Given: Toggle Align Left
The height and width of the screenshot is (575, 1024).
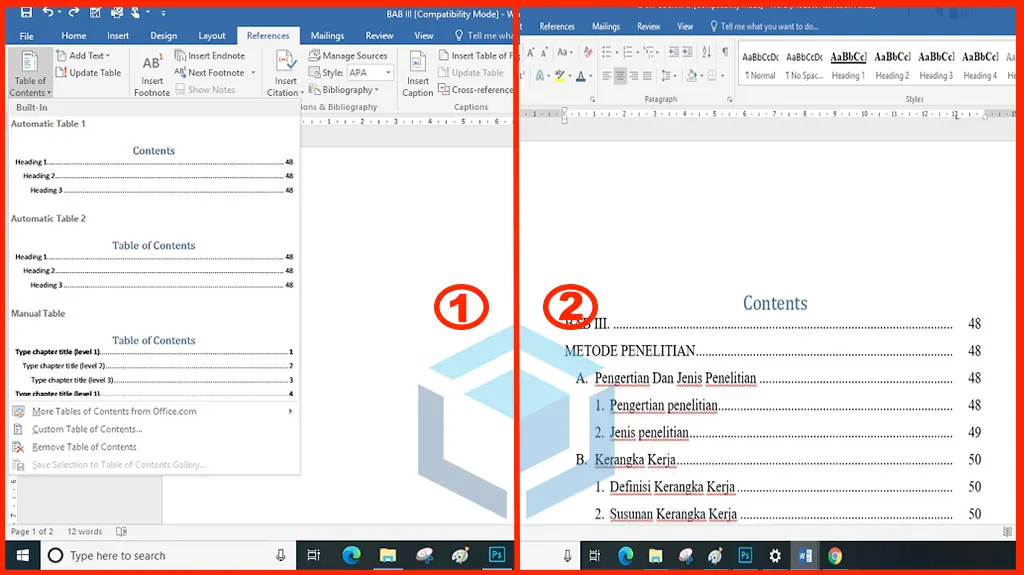Looking at the screenshot, I should [607, 76].
